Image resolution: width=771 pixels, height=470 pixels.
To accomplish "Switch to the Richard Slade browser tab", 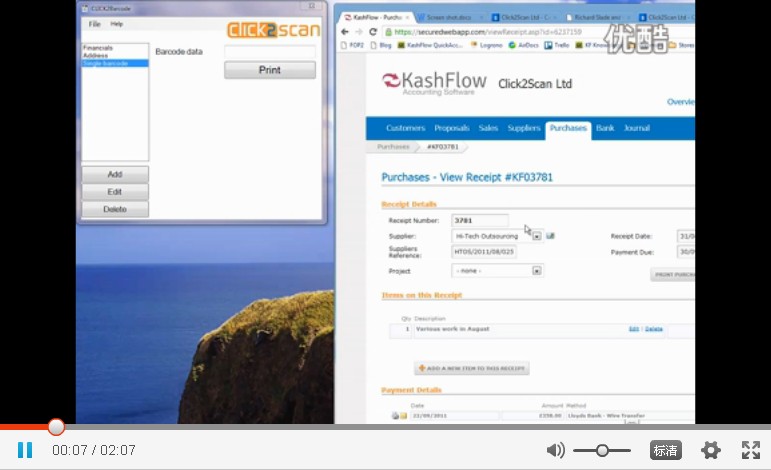I will point(597,17).
